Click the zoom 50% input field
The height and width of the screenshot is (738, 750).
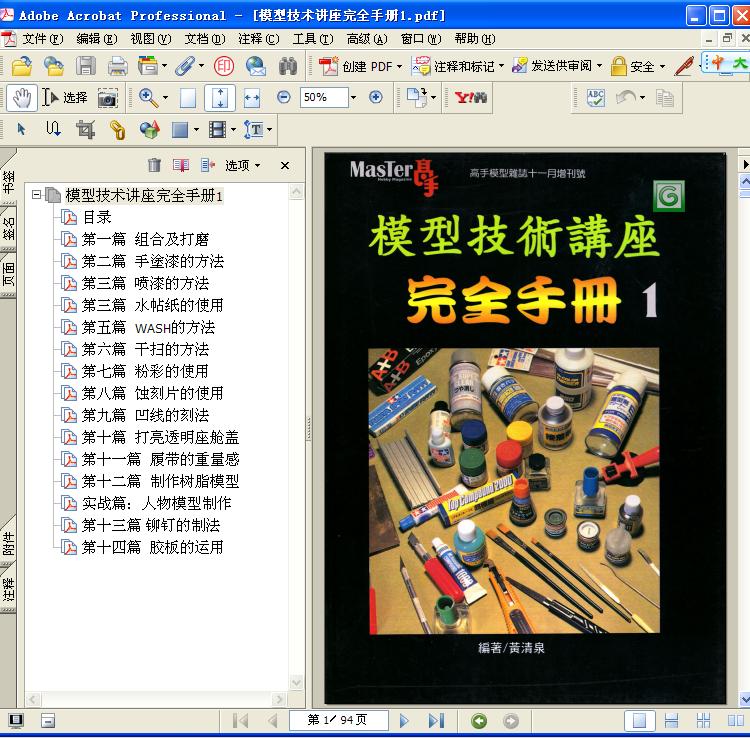click(x=324, y=98)
